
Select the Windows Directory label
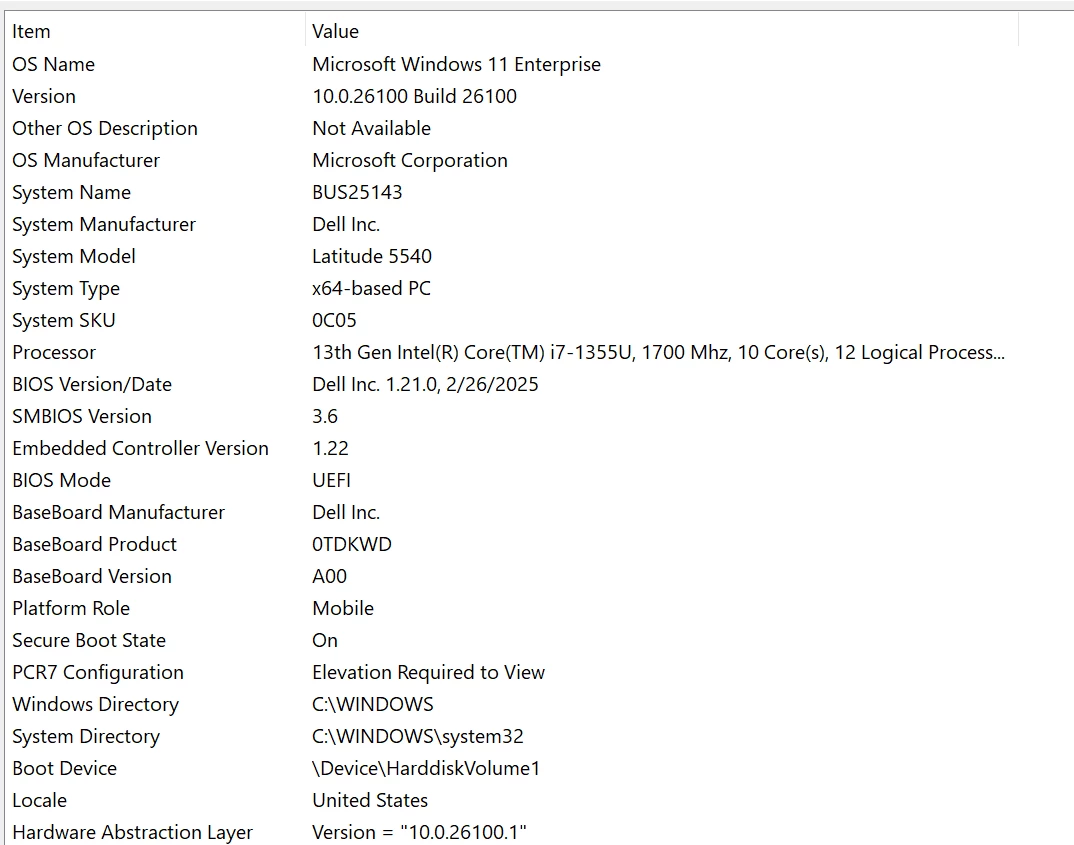(x=96, y=704)
